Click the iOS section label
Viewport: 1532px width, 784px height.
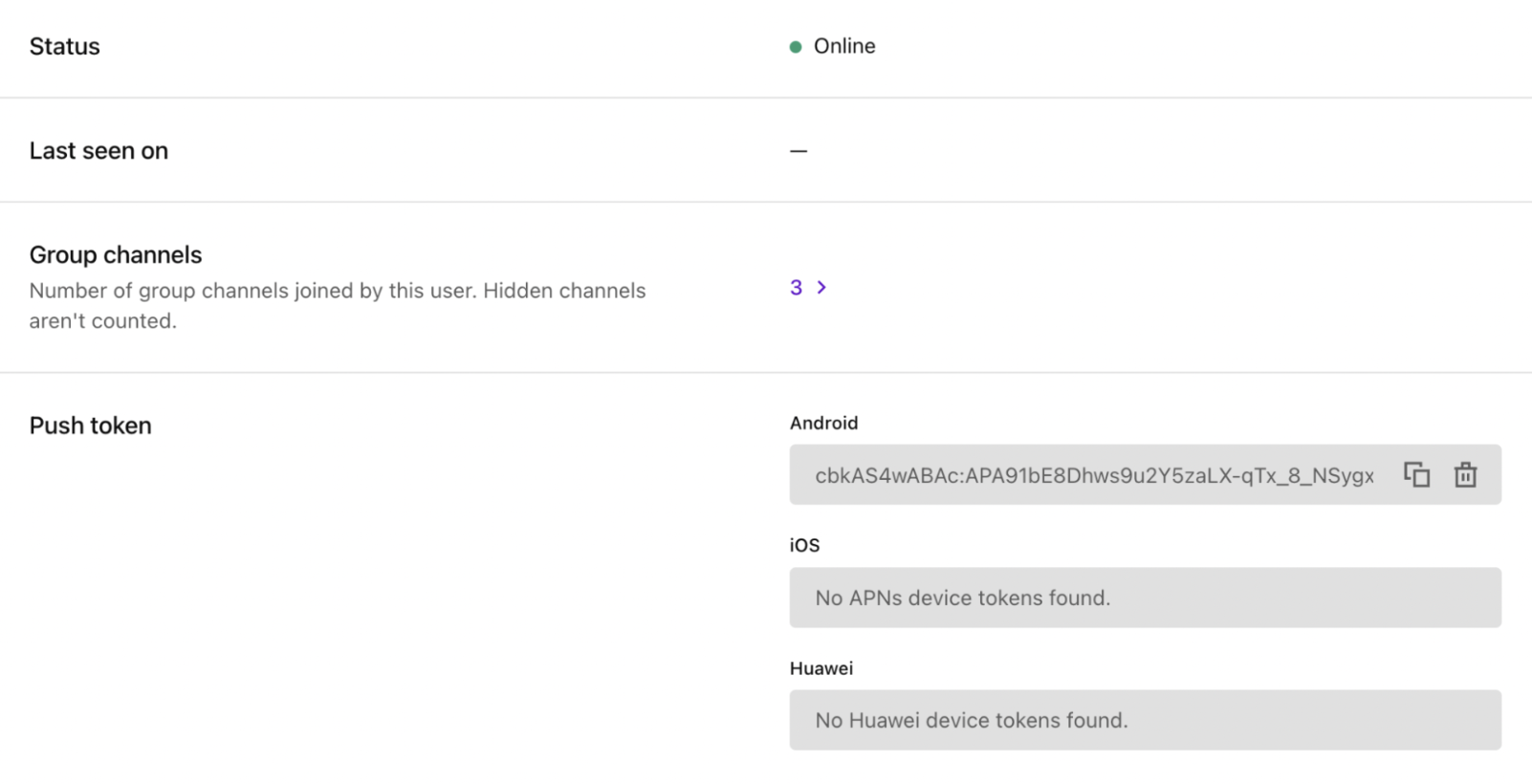pos(804,545)
